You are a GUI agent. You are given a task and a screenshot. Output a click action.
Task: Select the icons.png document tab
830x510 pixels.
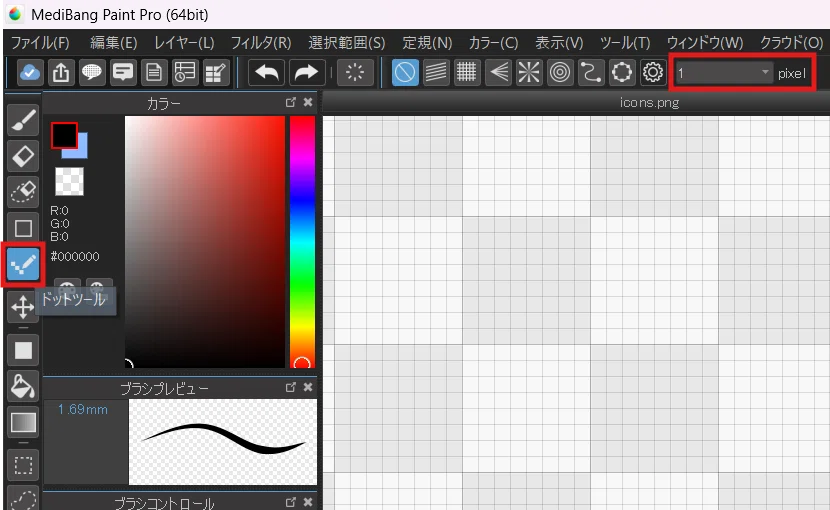649,102
